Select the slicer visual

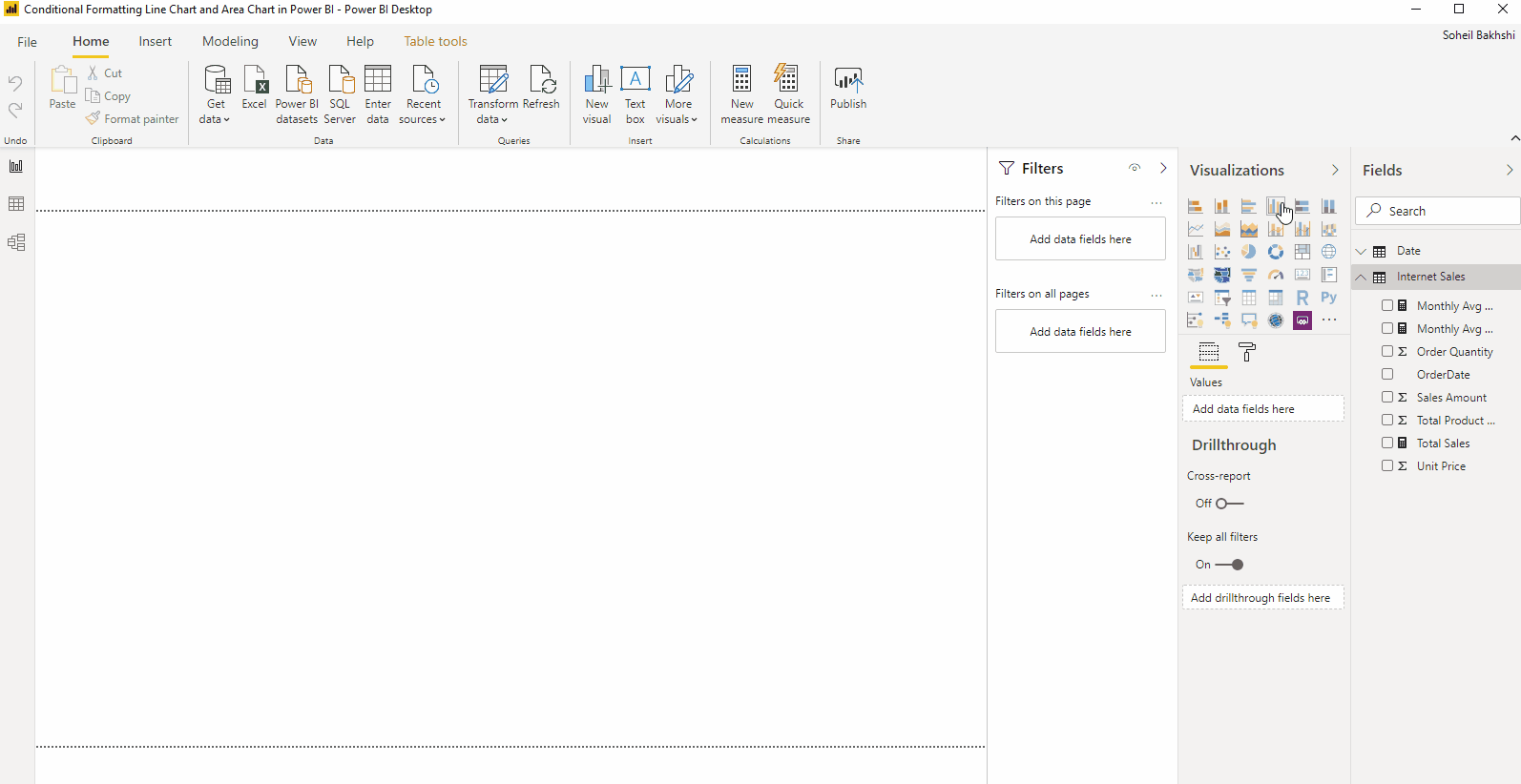point(1221,298)
